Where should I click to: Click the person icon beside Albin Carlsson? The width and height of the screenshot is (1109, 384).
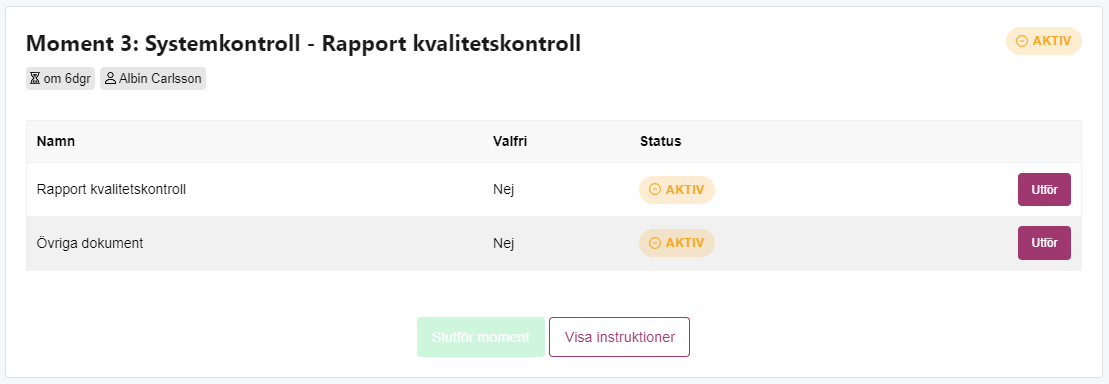pyautogui.click(x=110, y=78)
